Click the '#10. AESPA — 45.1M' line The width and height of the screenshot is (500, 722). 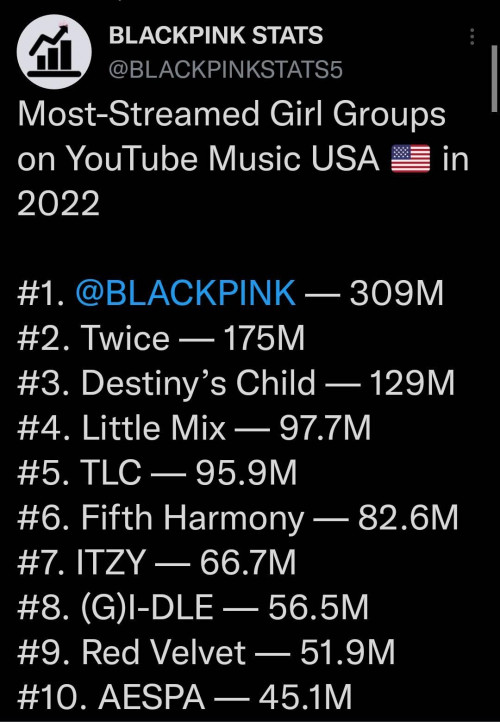point(185,697)
